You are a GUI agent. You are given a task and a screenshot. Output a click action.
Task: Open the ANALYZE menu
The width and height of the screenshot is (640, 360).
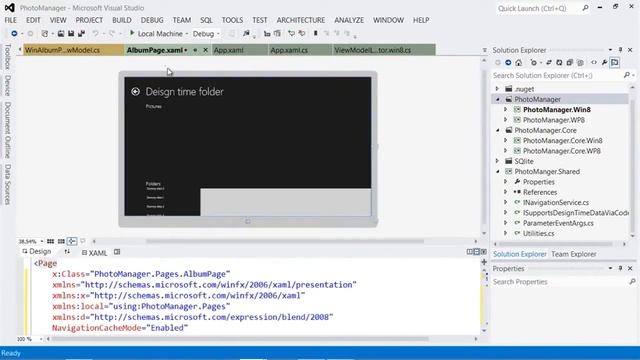[x=349, y=20]
